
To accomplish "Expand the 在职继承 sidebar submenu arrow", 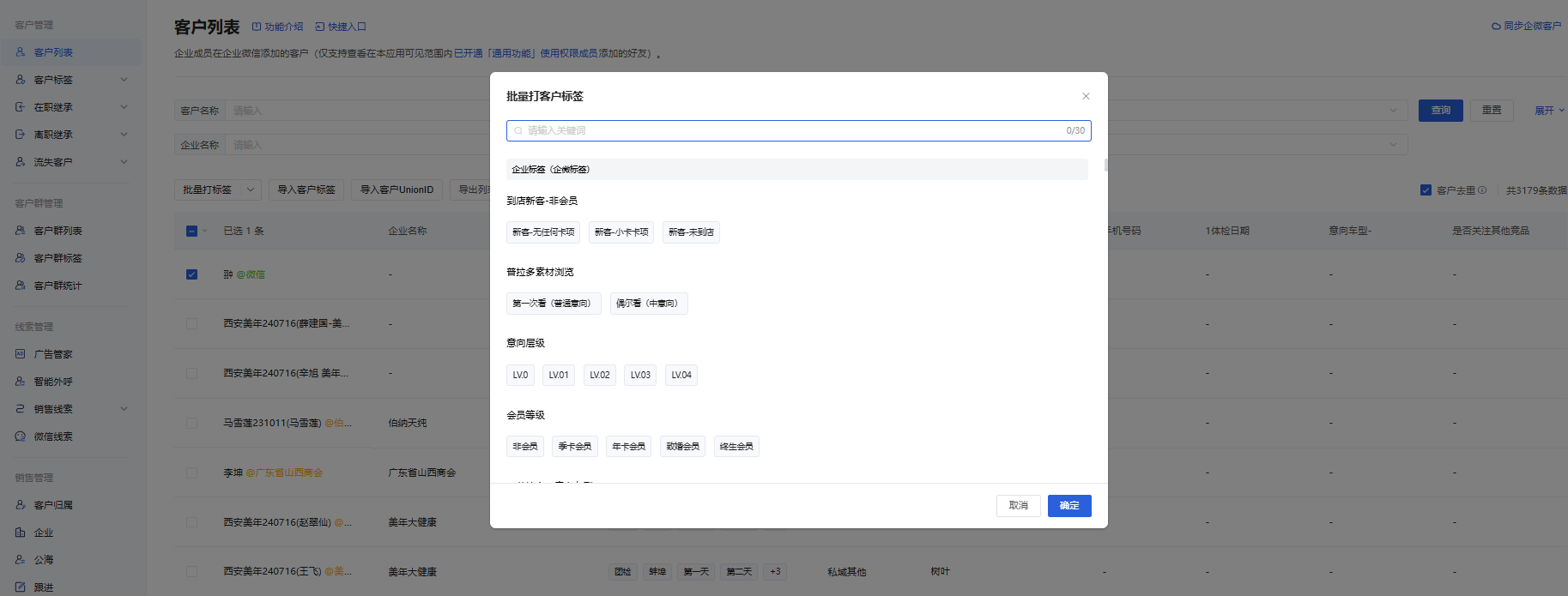I will (124, 107).
